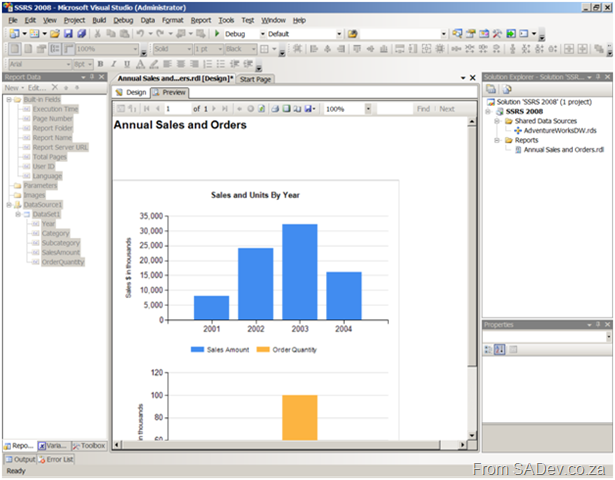The width and height of the screenshot is (615, 480).
Task: Collapse the Shared Data Sources folder
Action: click(x=497, y=121)
